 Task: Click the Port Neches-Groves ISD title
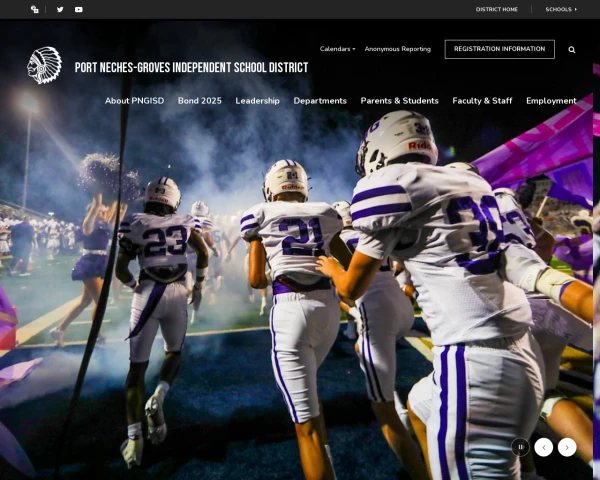[191, 67]
